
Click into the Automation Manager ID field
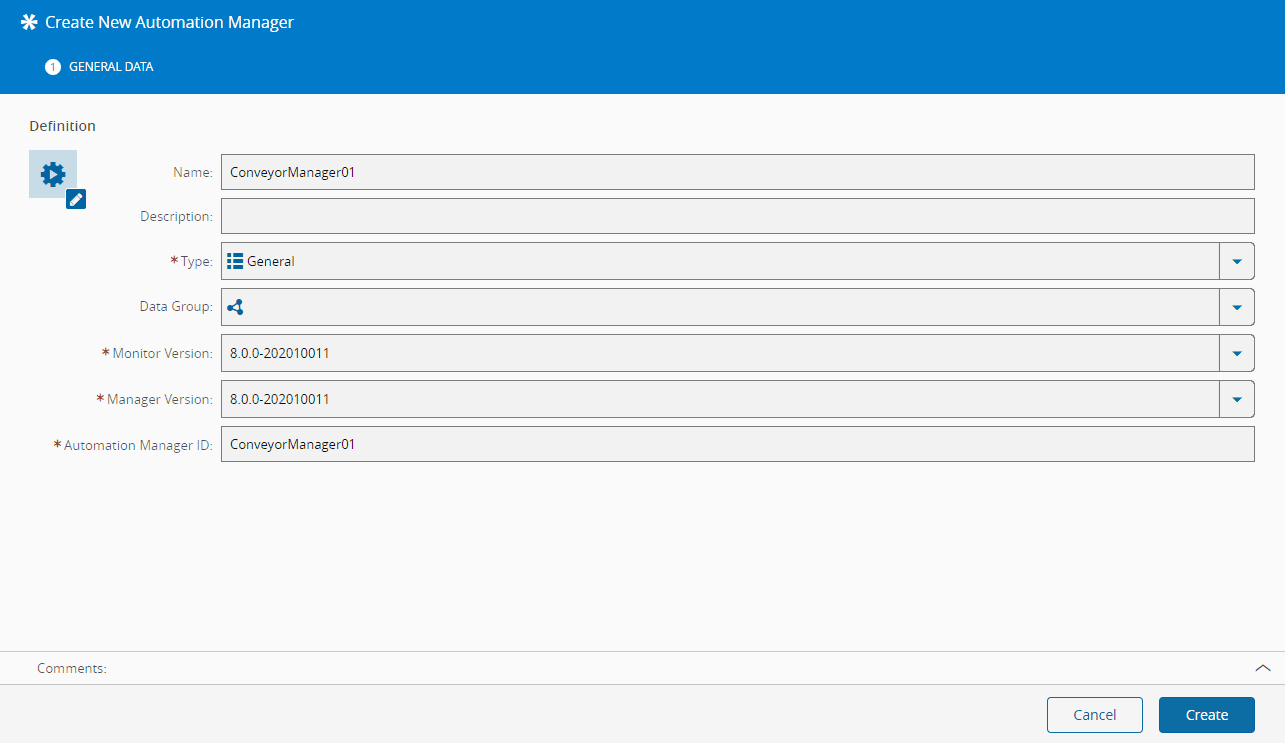pyautogui.click(x=737, y=444)
